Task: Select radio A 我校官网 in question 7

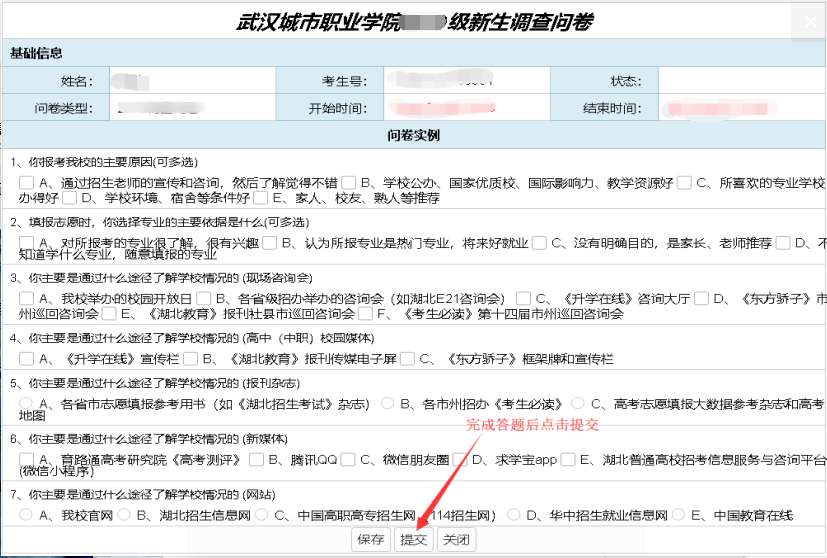Action: click(26, 514)
